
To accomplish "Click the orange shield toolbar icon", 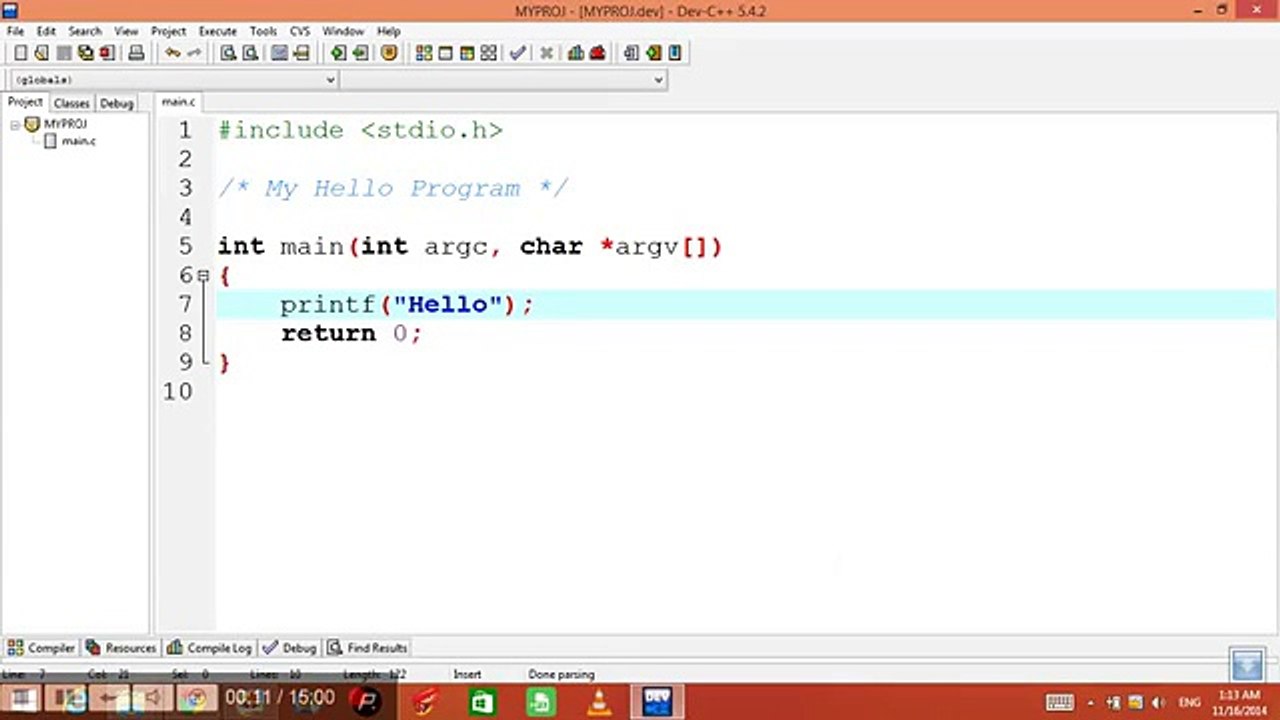I will tap(389, 53).
